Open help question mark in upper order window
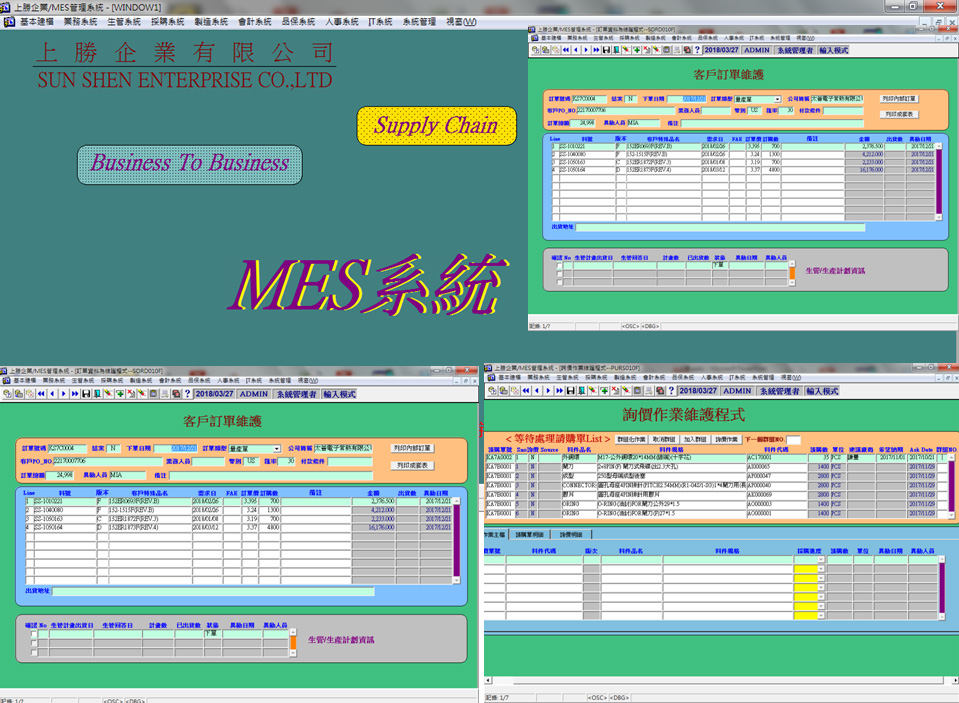 tap(697, 50)
